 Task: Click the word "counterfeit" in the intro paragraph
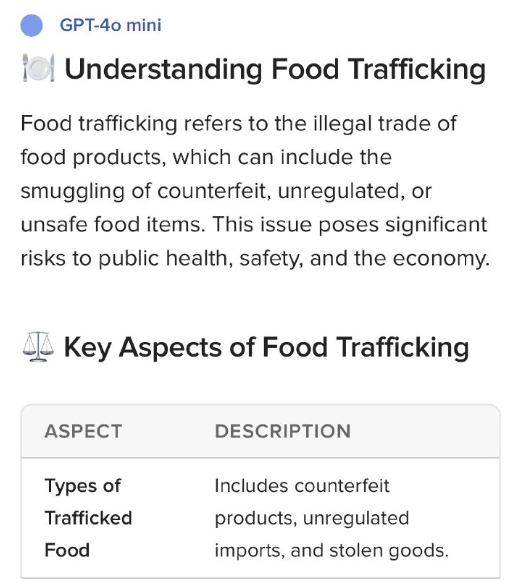coord(212,191)
